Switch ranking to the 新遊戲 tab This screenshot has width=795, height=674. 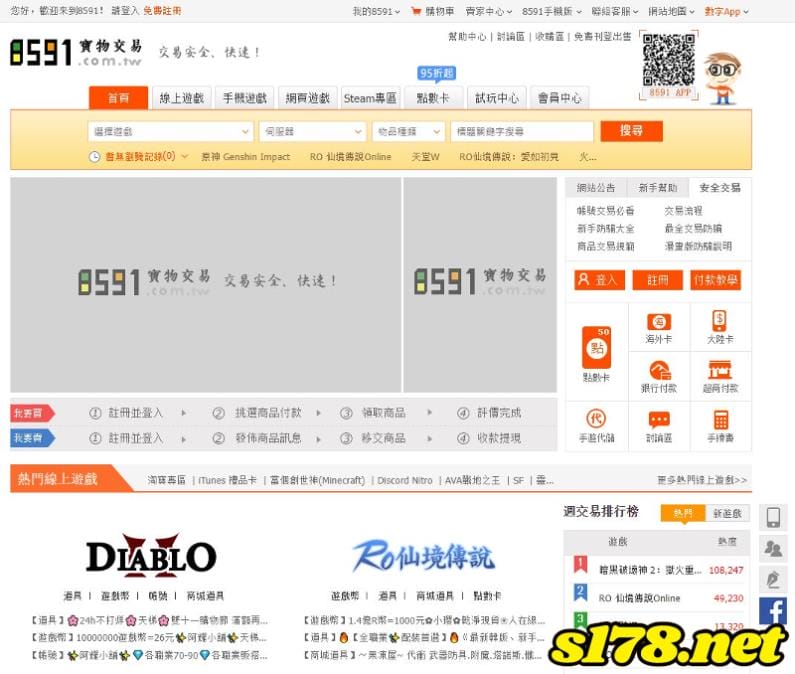(727, 513)
